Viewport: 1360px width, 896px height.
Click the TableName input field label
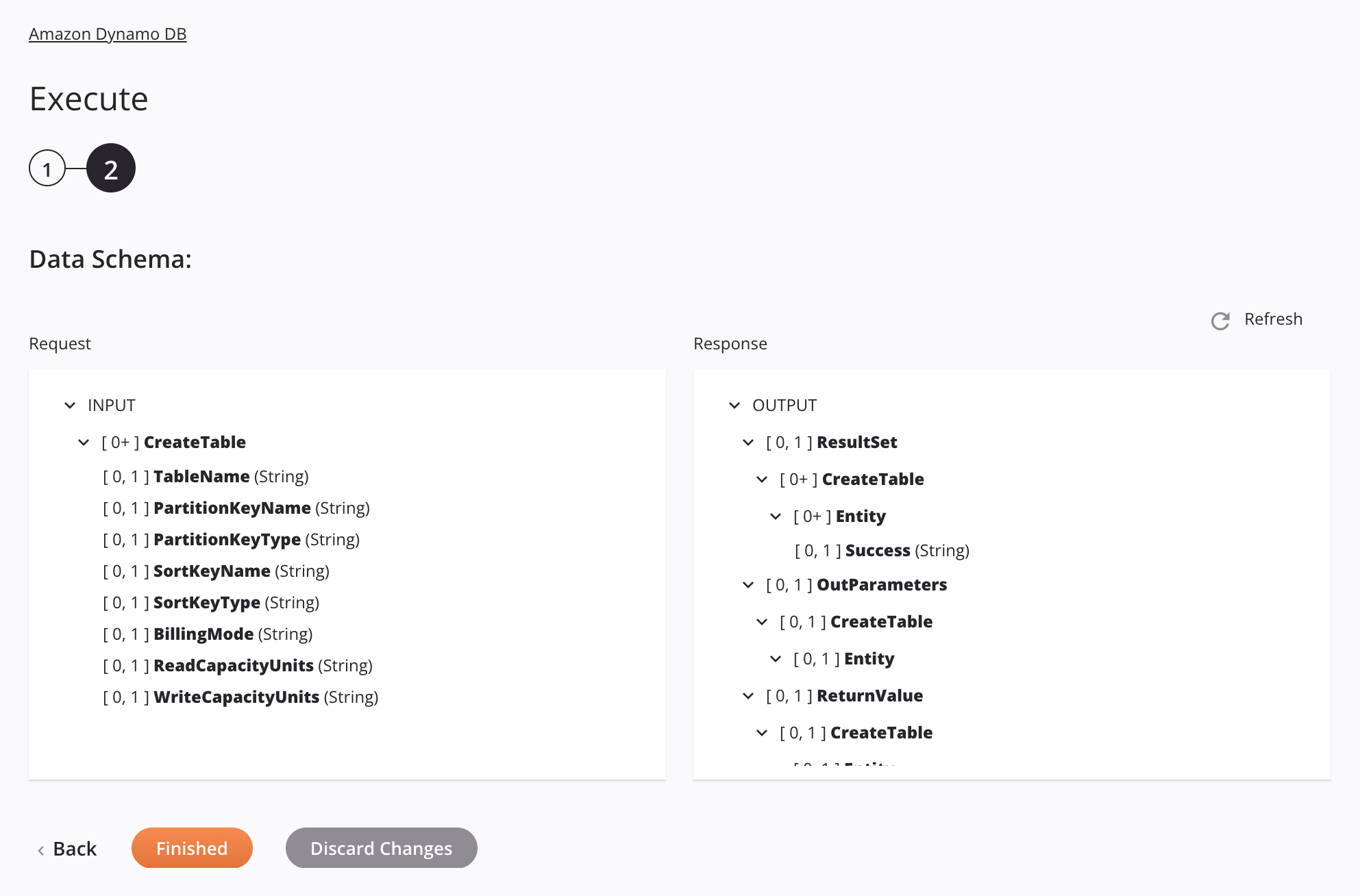pyautogui.click(x=201, y=476)
